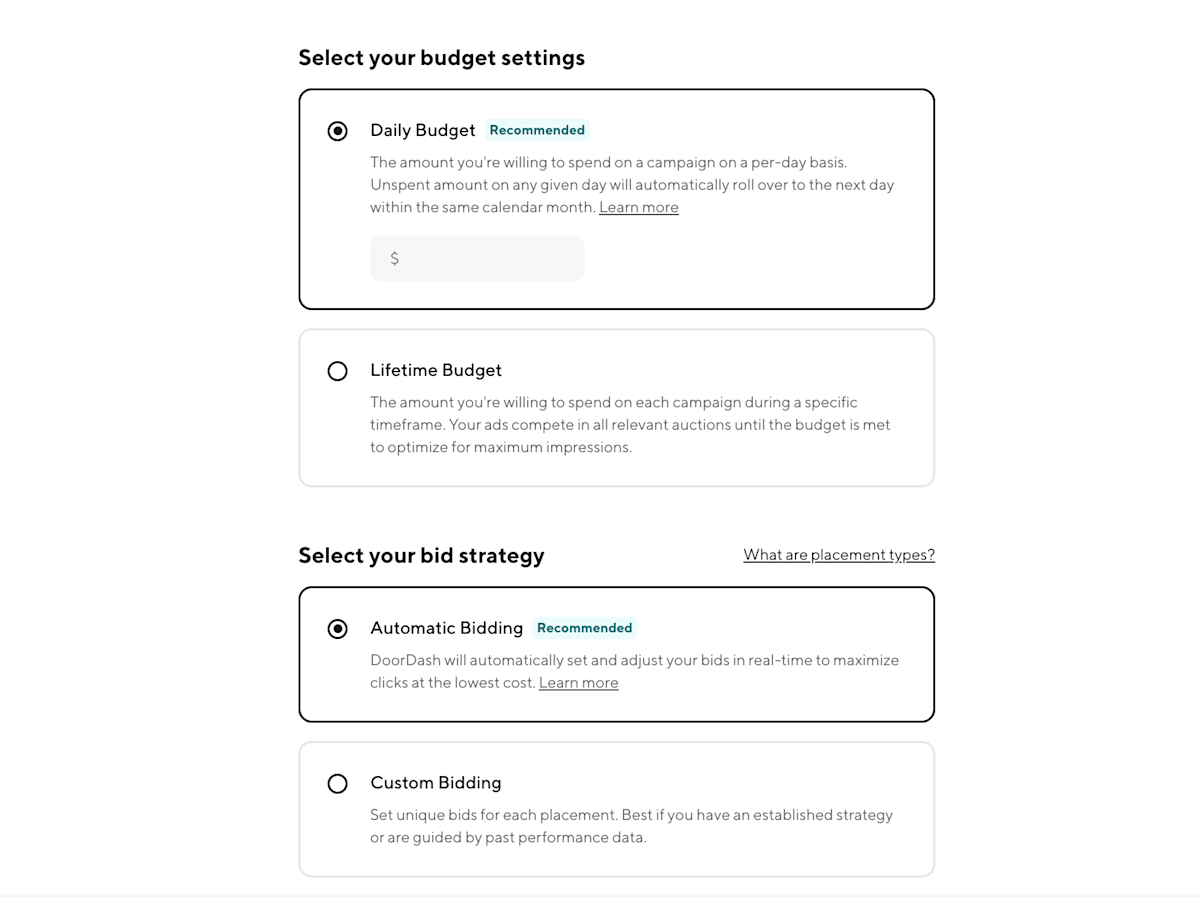Select the Daily Budget radio button

[x=337, y=130]
